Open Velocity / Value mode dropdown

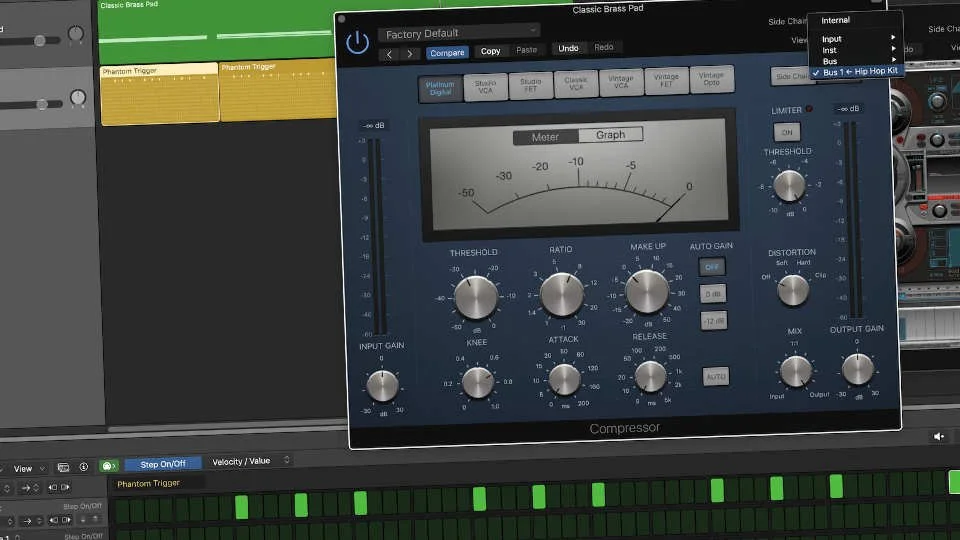(x=250, y=461)
